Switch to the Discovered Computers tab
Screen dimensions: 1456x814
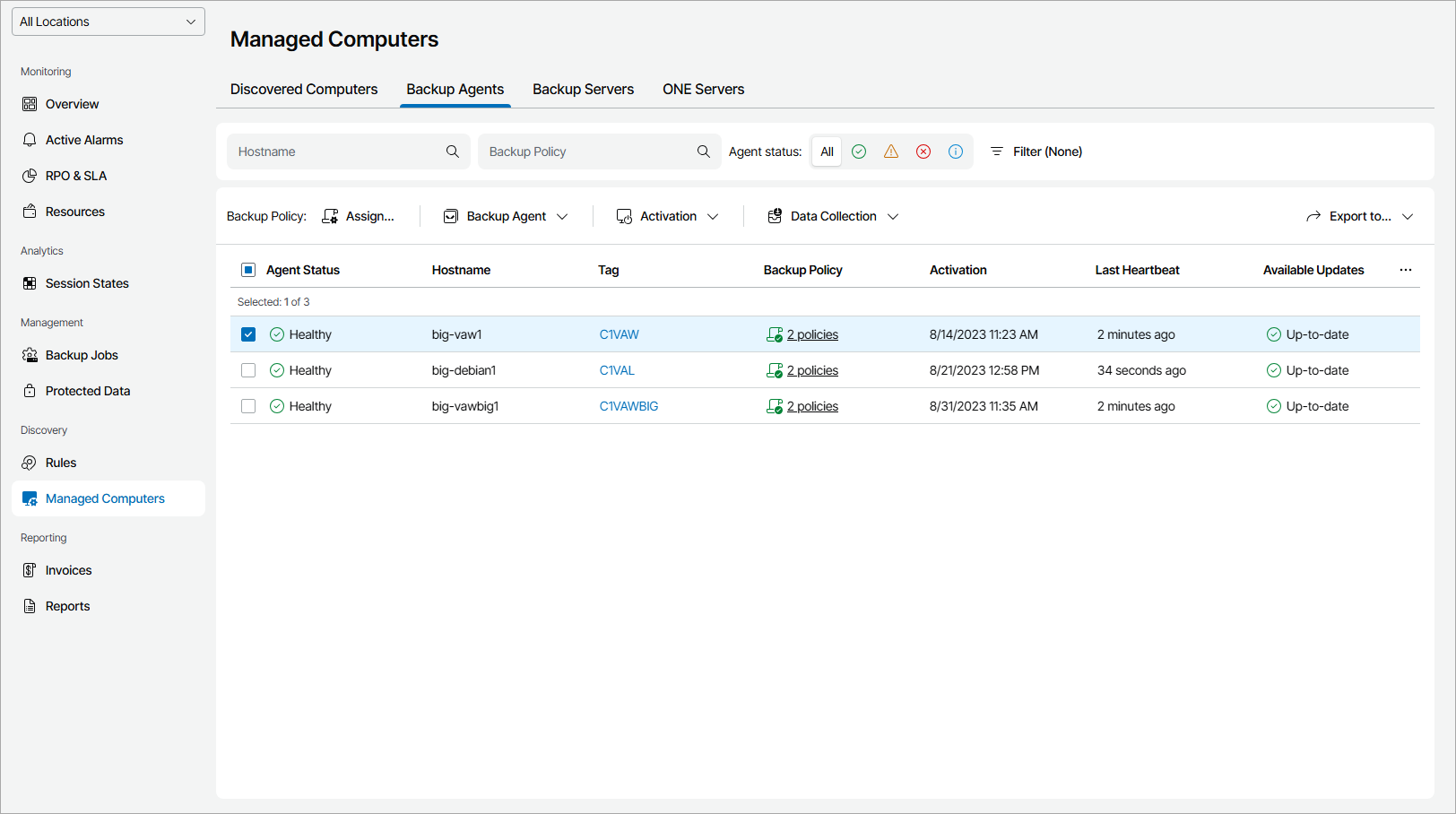pyautogui.click(x=304, y=90)
